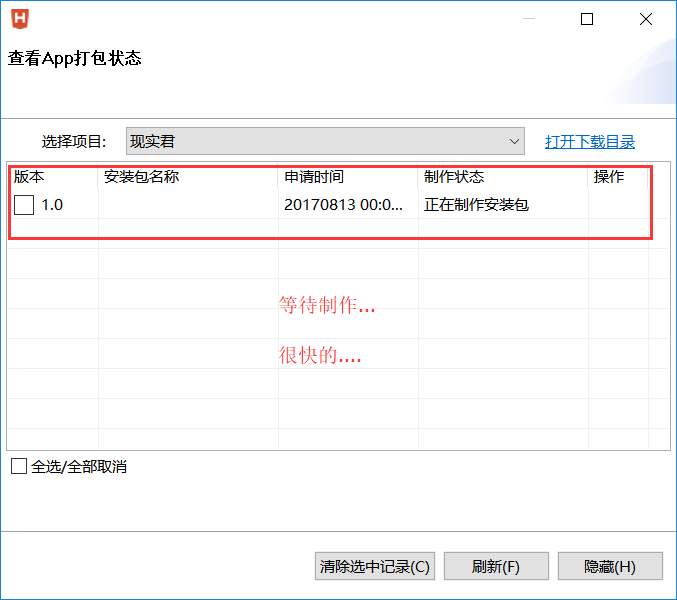Click the 安装包名称 column header
Viewport: 677px width, 600px height.
click(x=188, y=177)
